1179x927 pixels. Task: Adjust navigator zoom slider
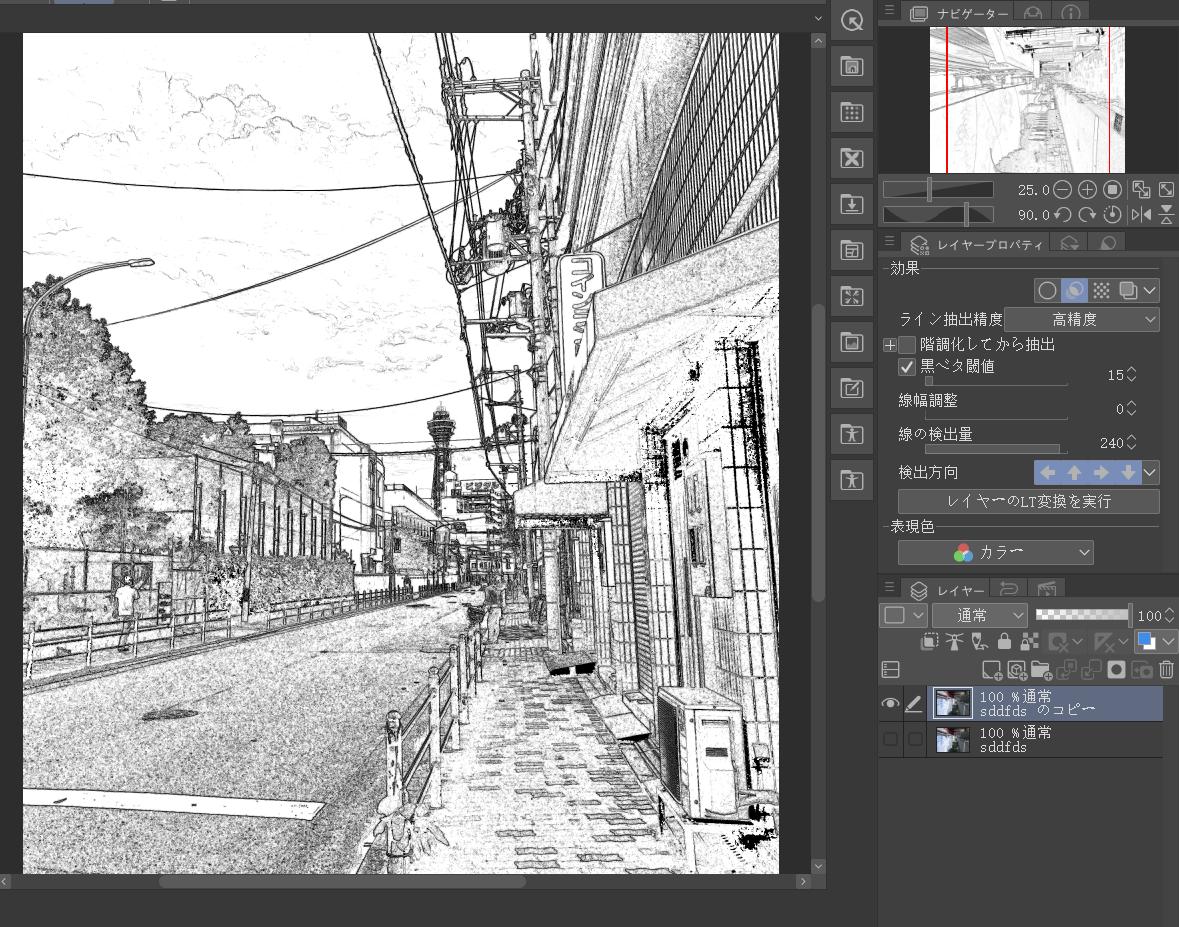938,189
